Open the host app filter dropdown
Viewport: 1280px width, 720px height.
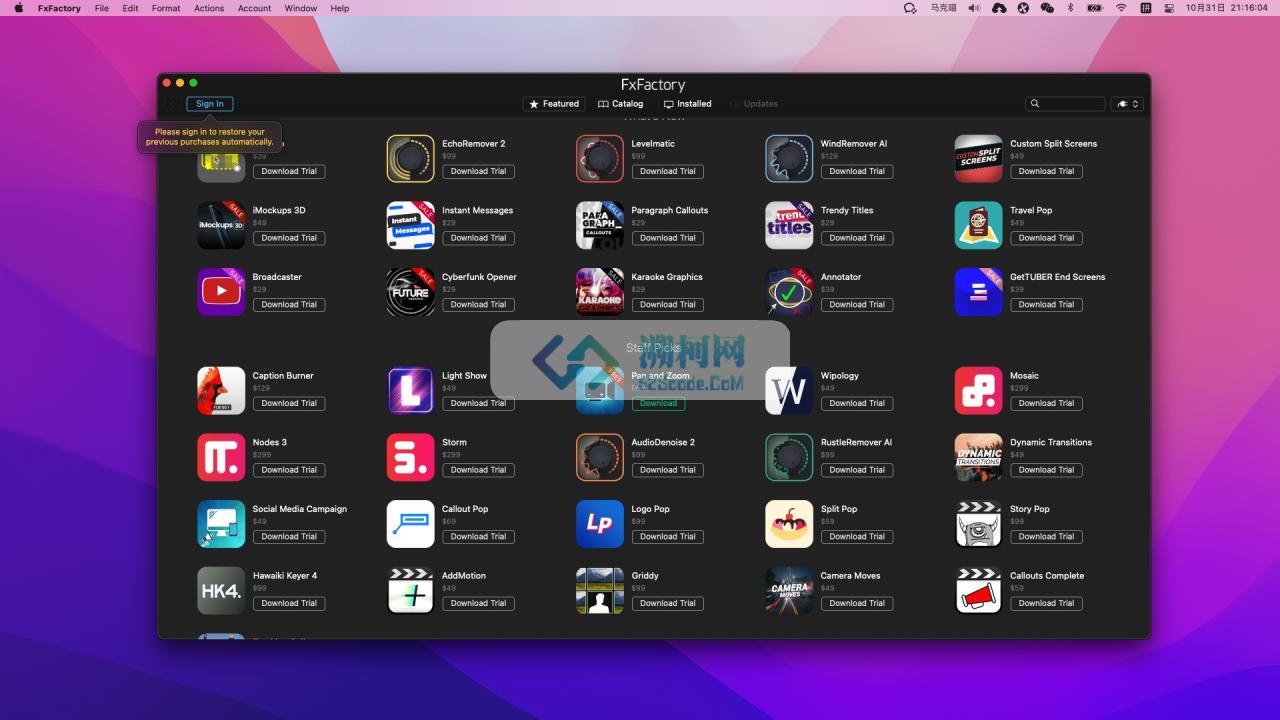click(x=1127, y=104)
